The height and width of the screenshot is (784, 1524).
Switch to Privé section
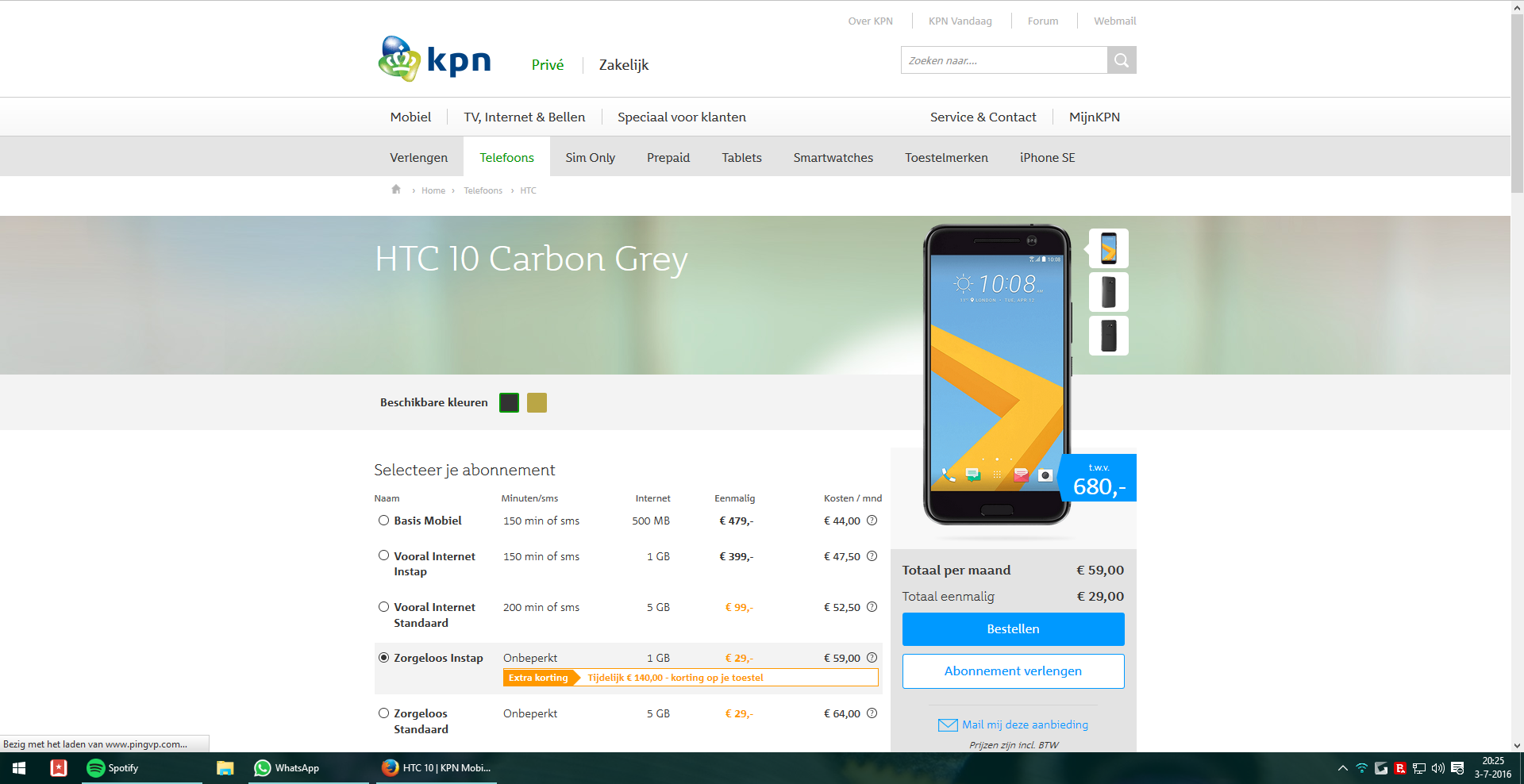548,65
